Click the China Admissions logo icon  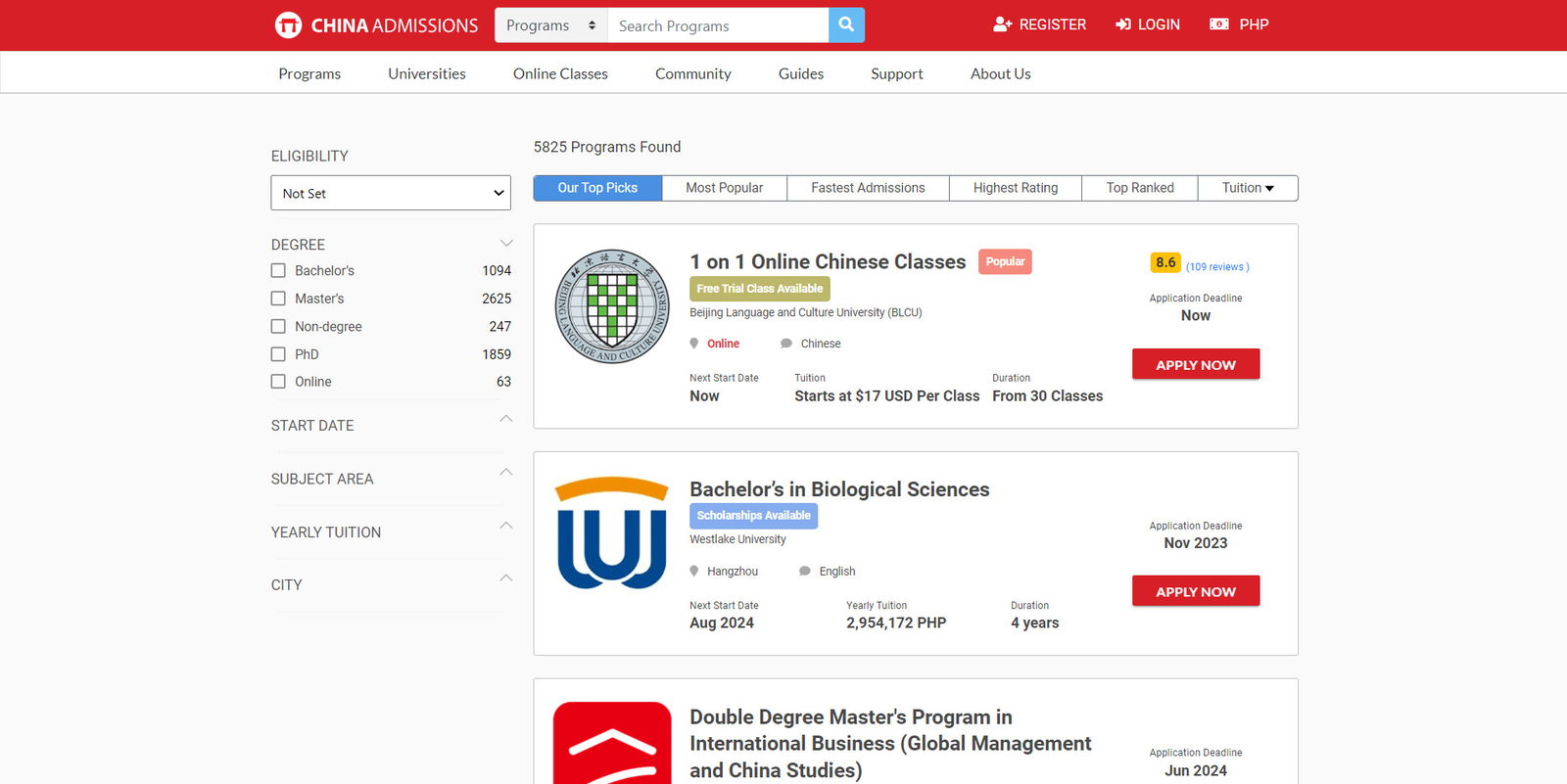point(288,25)
